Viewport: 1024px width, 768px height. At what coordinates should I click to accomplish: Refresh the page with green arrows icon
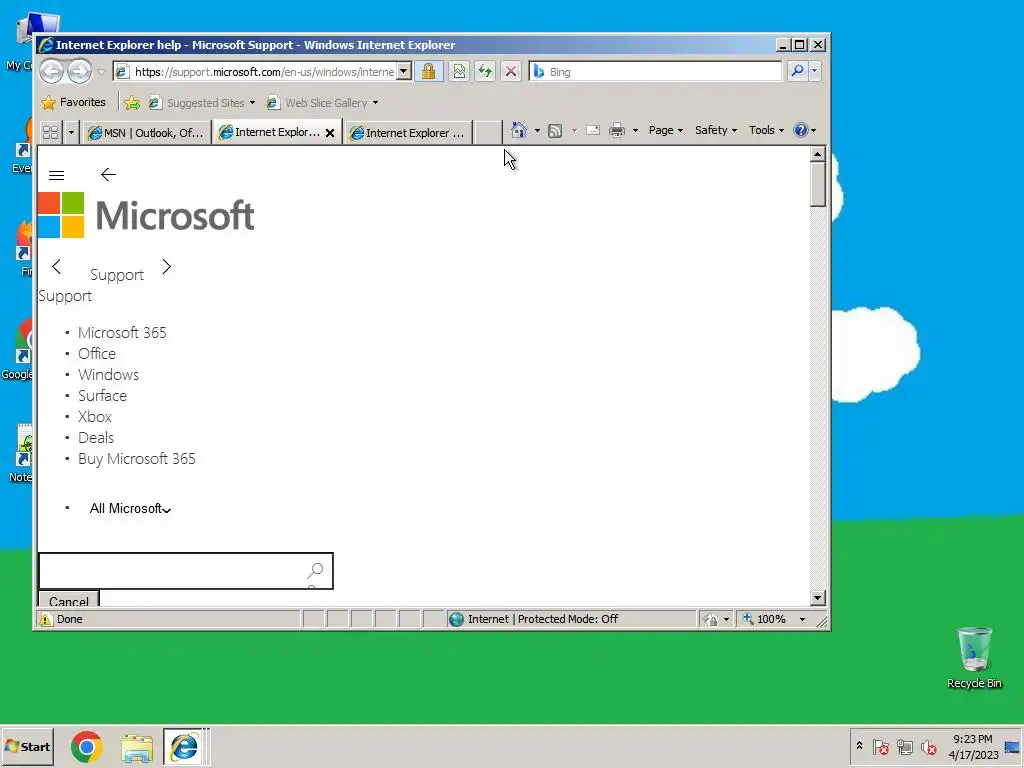click(485, 71)
